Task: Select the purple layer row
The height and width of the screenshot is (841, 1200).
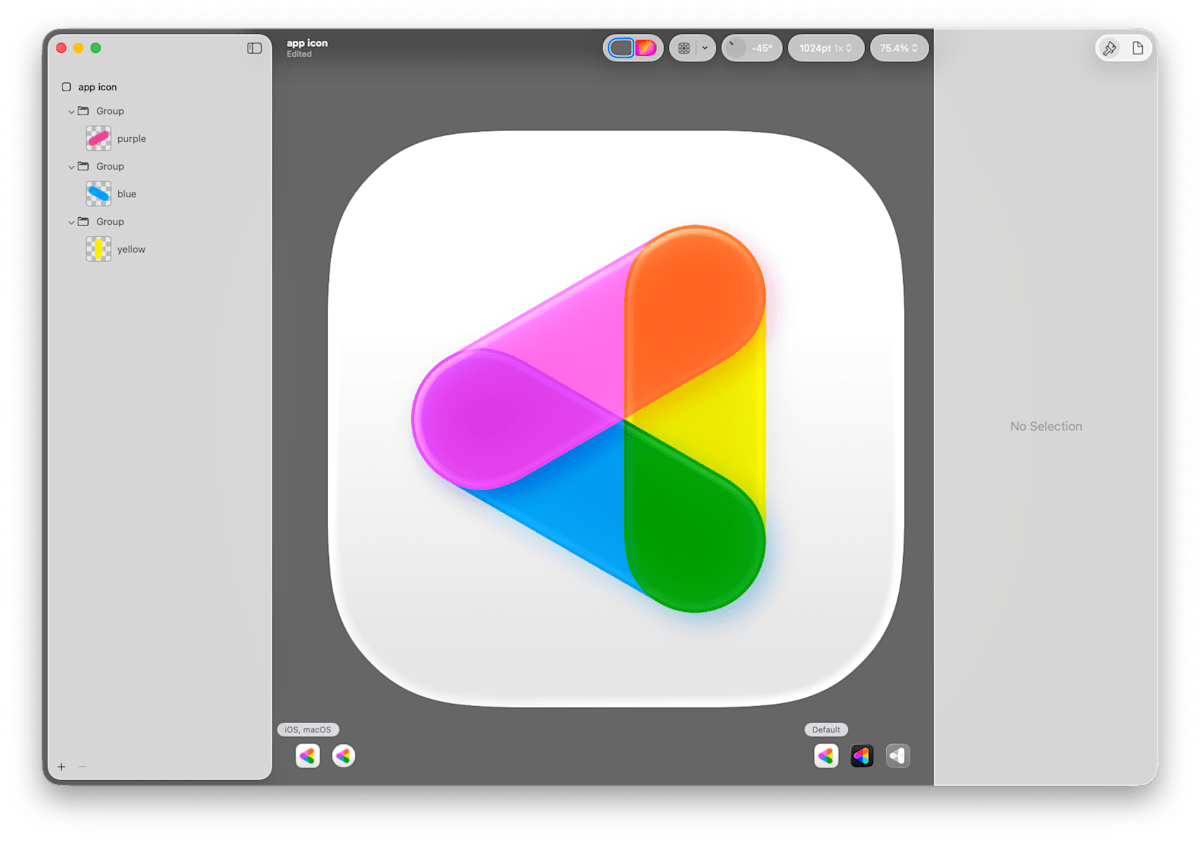Action: coord(160,139)
